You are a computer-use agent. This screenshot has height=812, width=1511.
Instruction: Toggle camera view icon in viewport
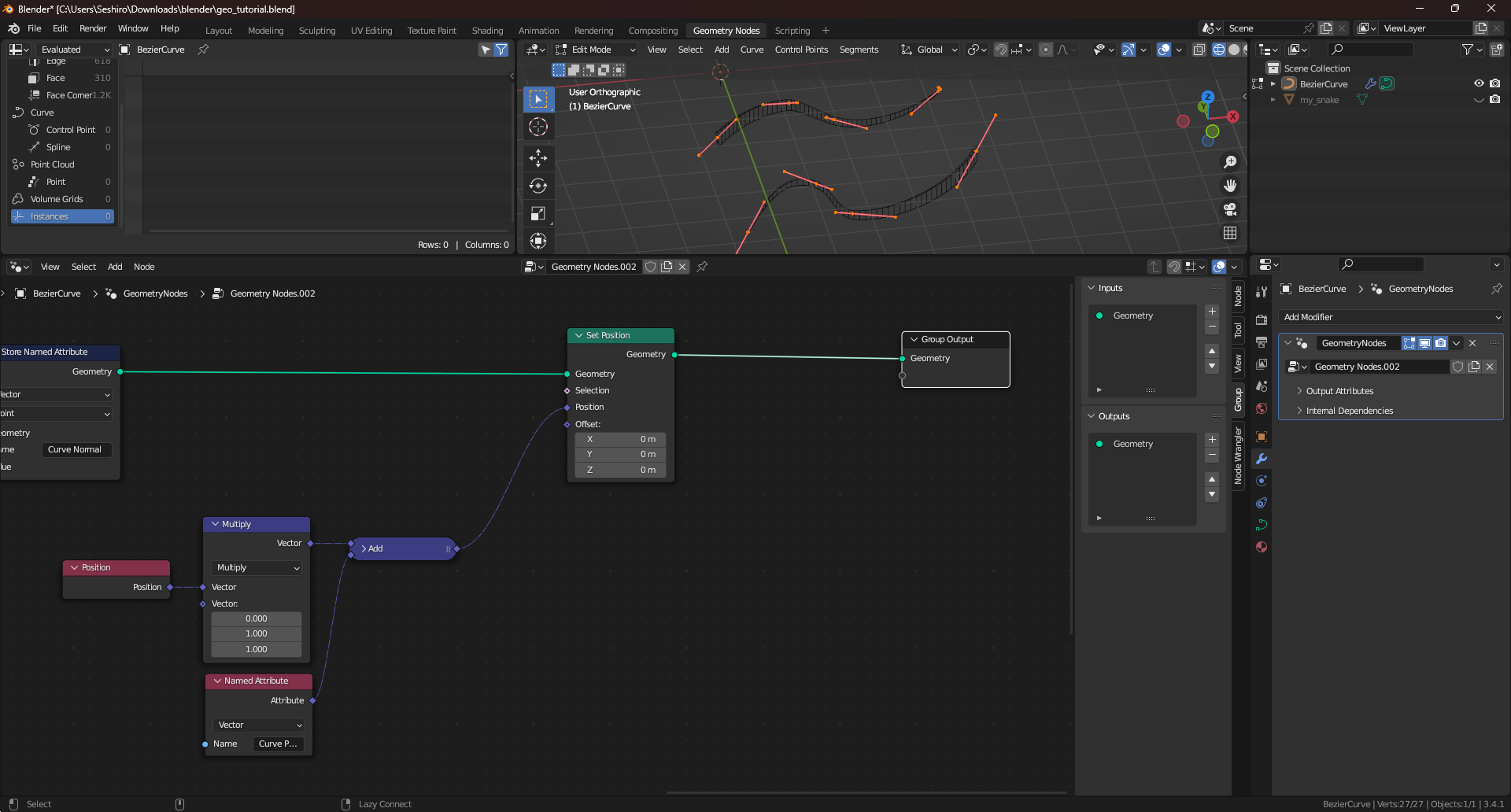(x=1230, y=209)
